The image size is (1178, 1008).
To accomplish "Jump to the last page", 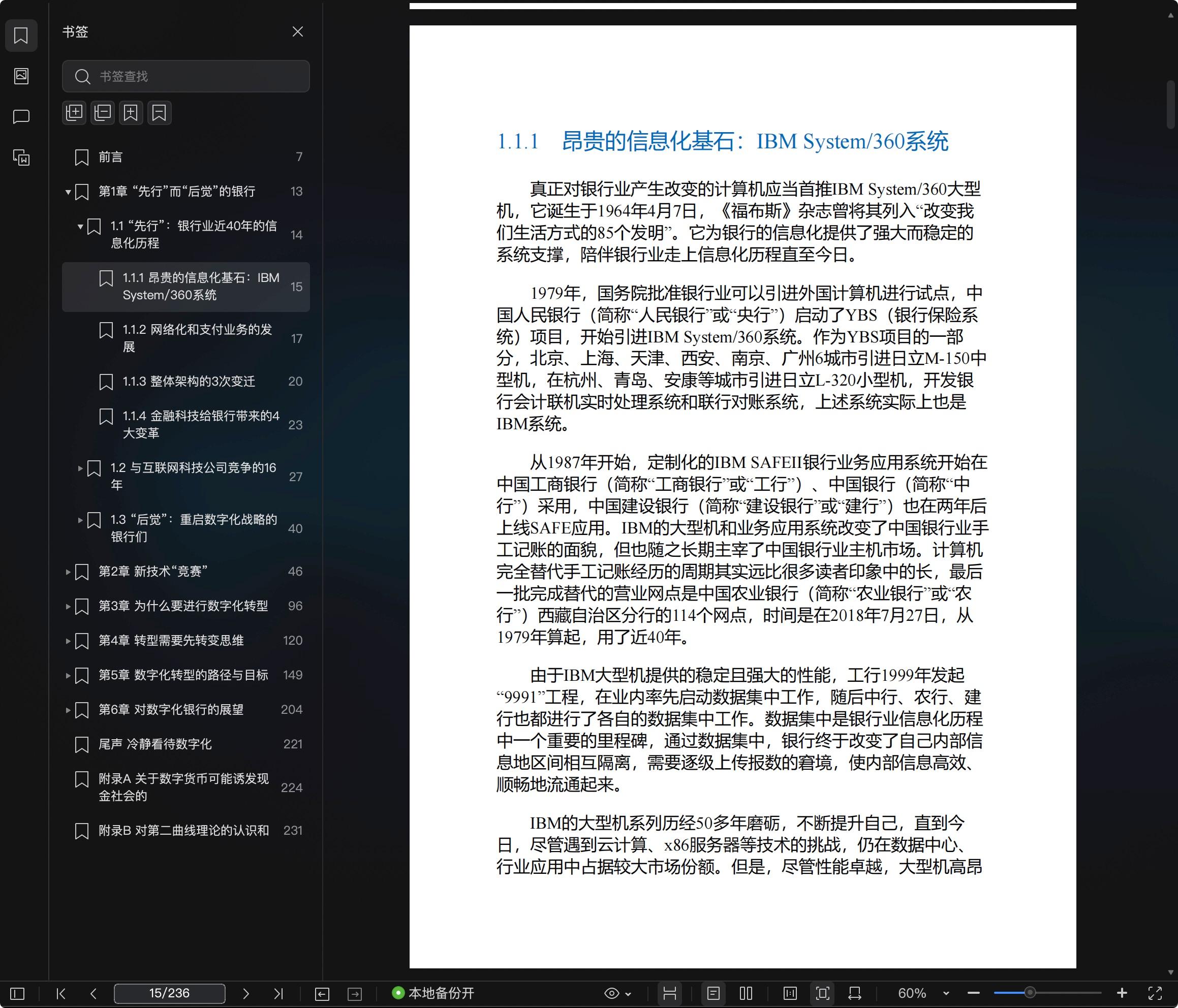I will coord(278,994).
